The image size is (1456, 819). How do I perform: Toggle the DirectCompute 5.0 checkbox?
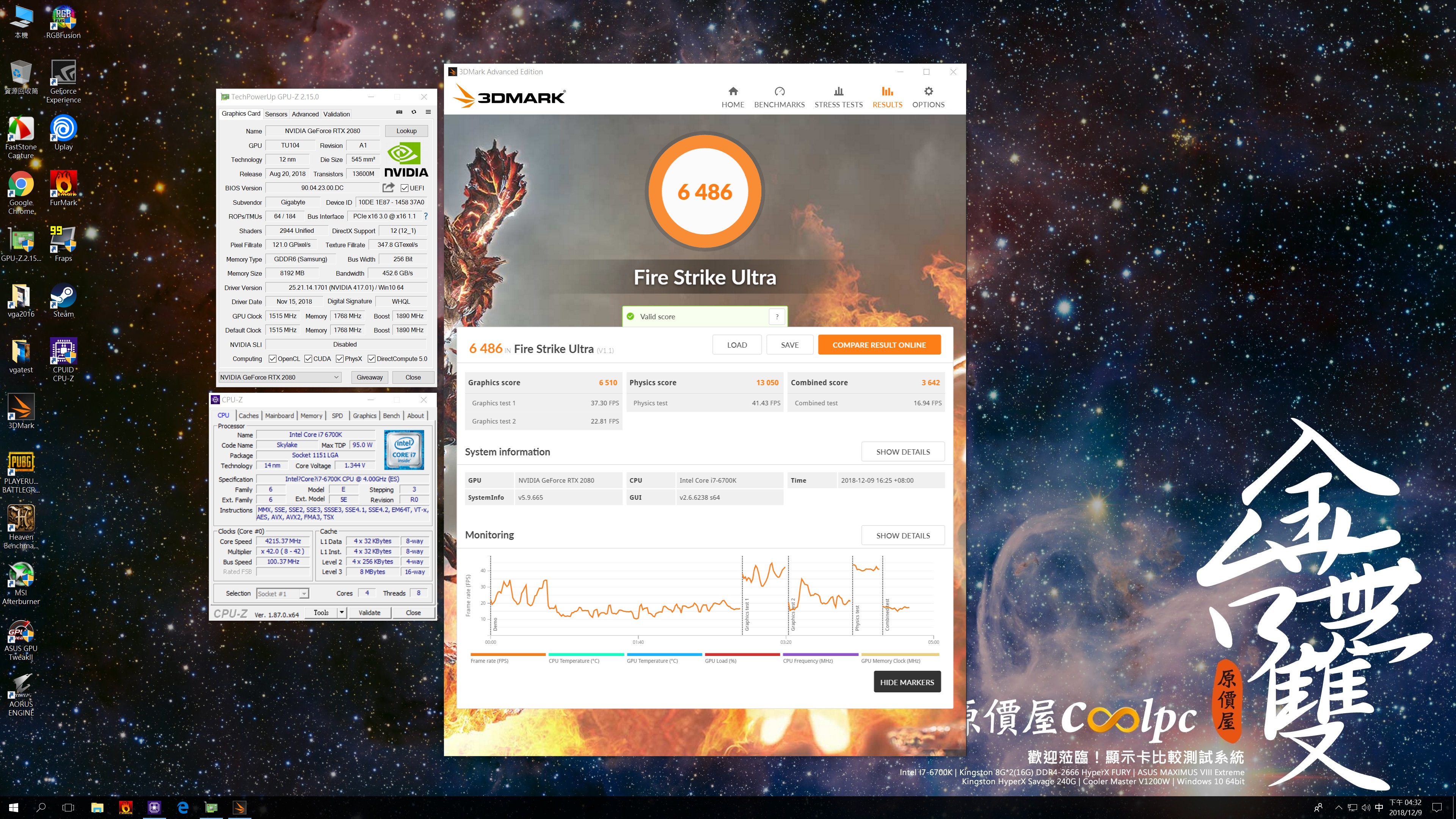pos(371,359)
